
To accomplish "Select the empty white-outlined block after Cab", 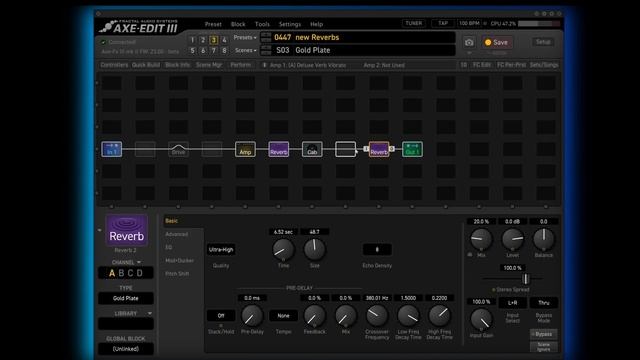I will click(345, 149).
